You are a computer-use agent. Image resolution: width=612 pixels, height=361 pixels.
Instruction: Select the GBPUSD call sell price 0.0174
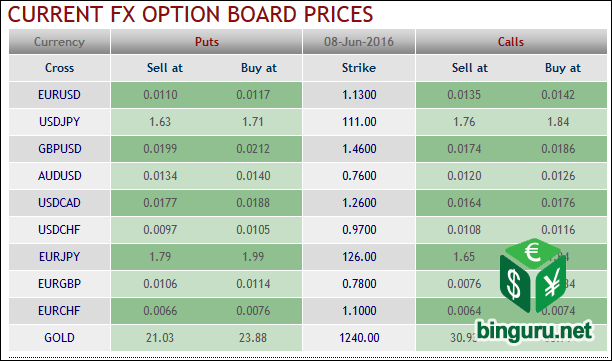pos(464,149)
